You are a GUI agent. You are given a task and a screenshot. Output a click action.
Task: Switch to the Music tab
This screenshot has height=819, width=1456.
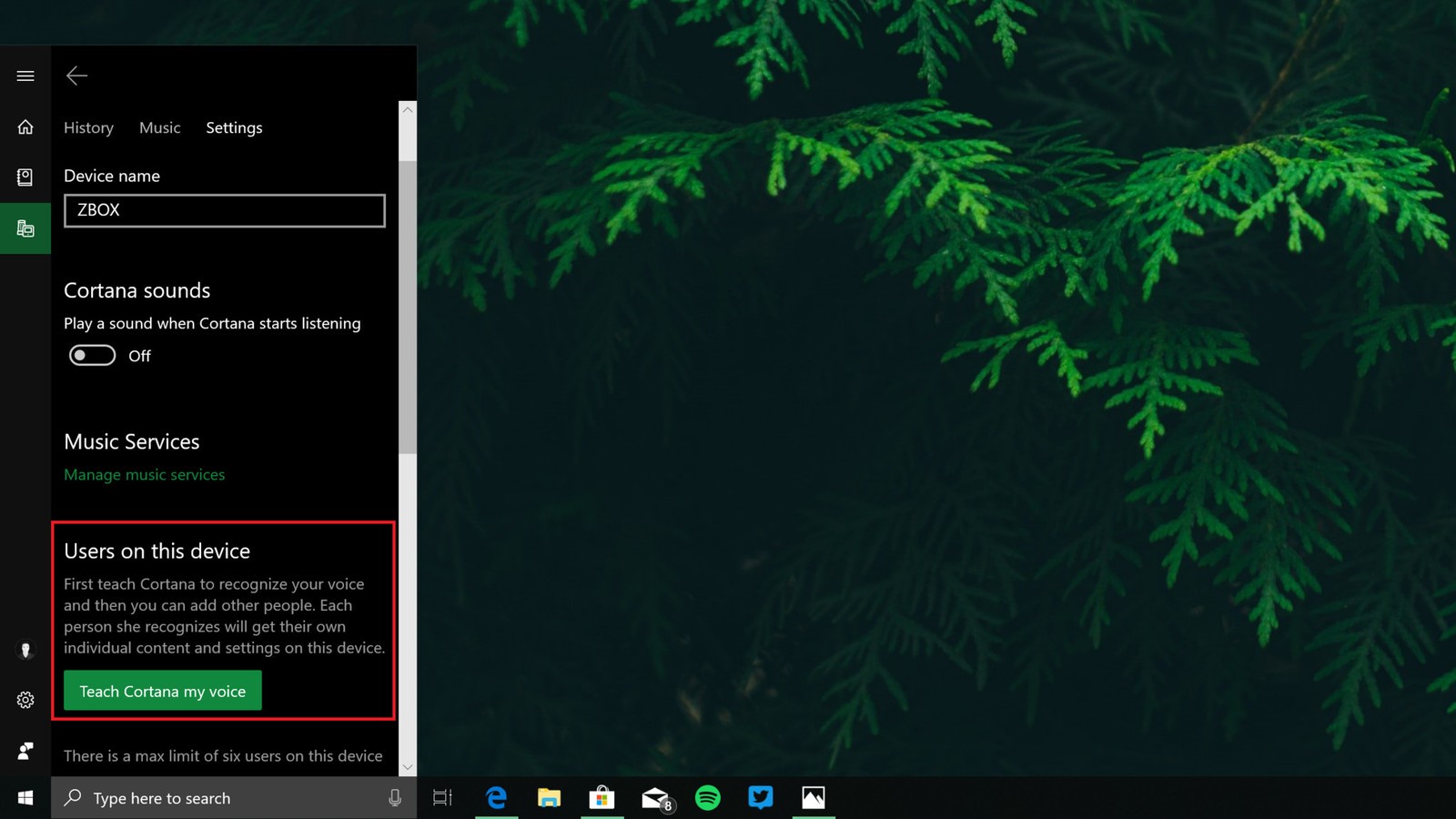pos(159,127)
